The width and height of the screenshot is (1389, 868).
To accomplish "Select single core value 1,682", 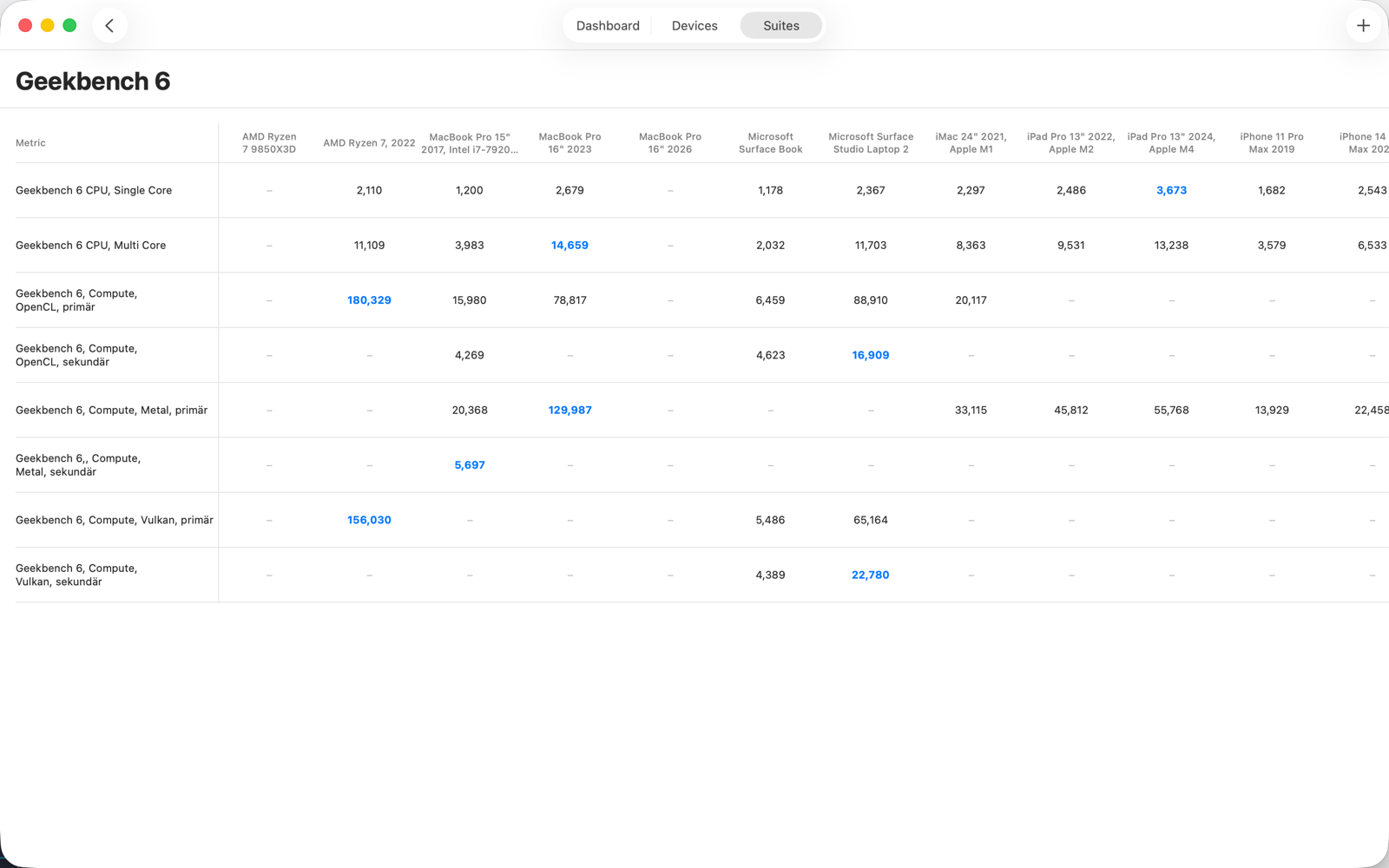I will (x=1272, y=190).
